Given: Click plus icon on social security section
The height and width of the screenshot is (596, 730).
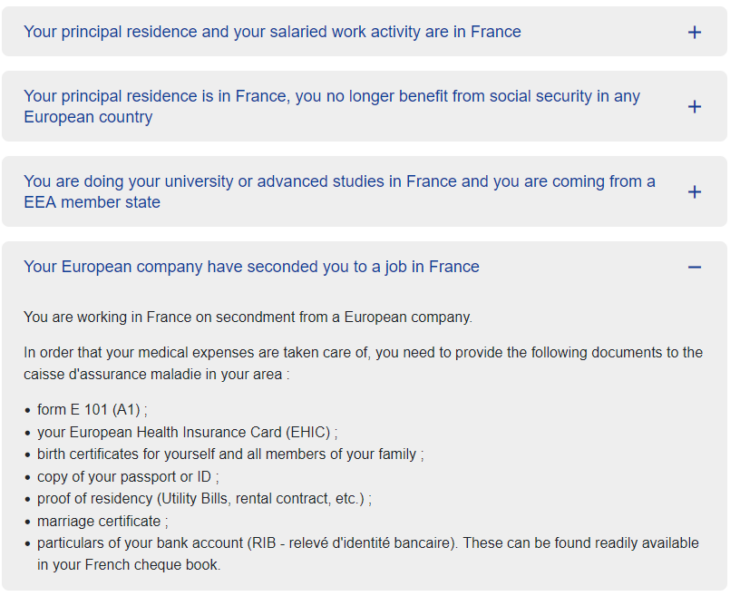Looking at the screenshot, I should pos(695,107).
